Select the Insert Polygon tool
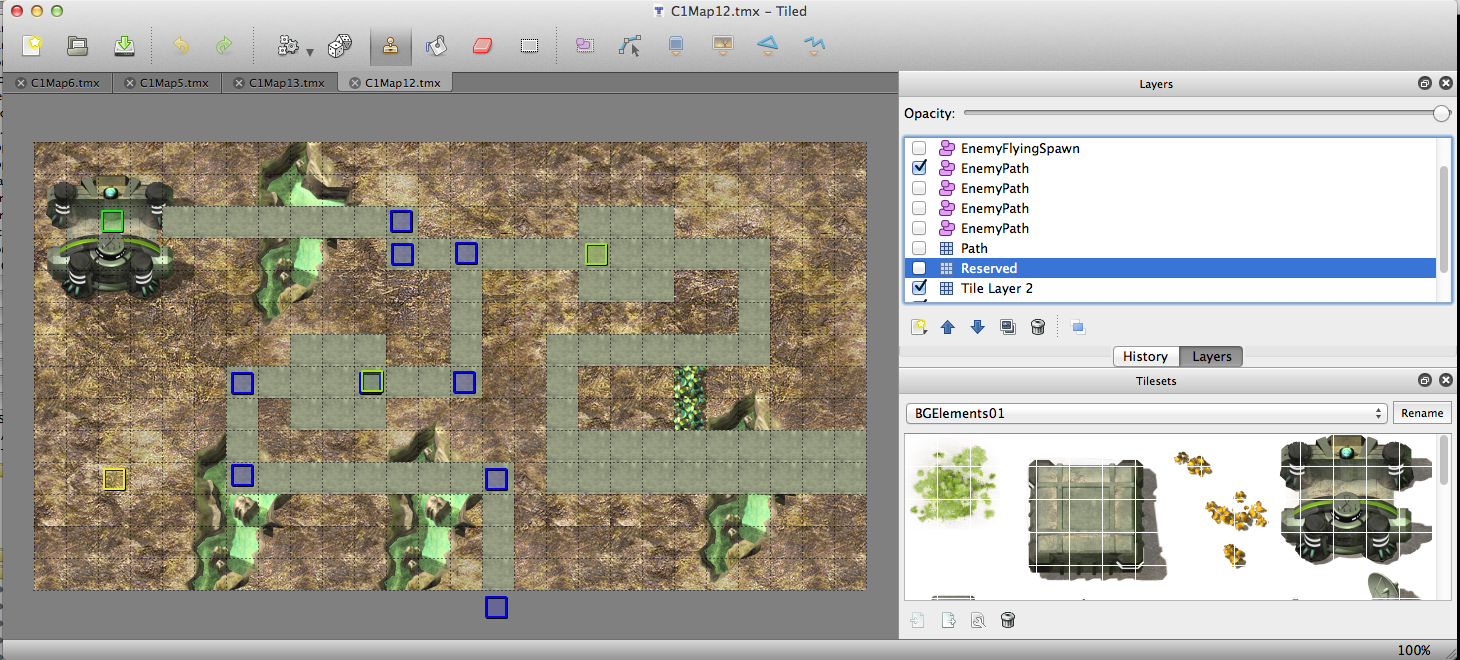This screenshot has height=660, width=1460. tap(768, 45)
